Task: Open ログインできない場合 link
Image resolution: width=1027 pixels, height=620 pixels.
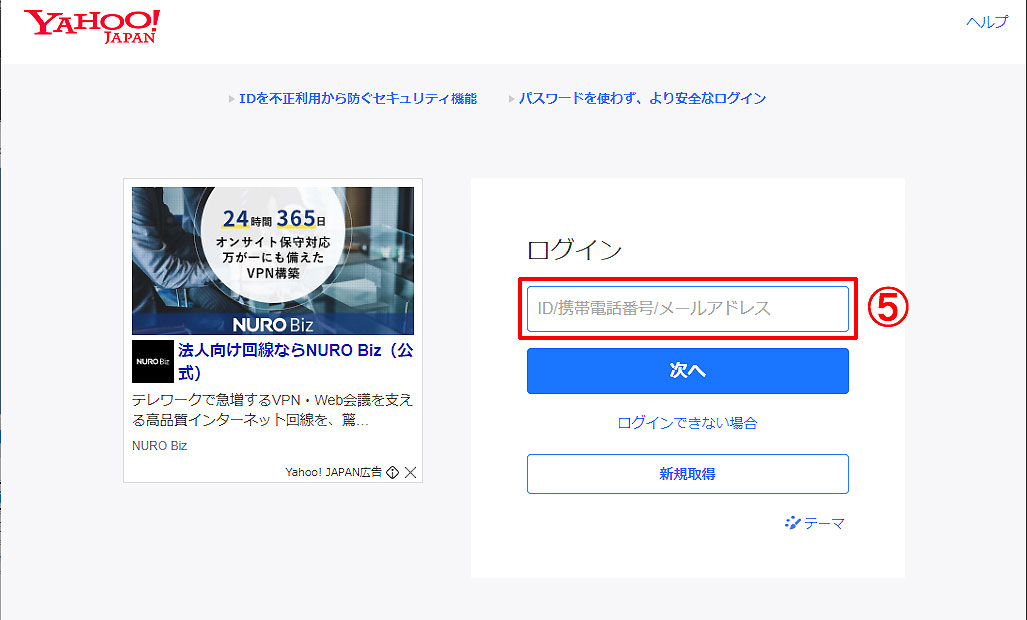Action: point(688,423)
